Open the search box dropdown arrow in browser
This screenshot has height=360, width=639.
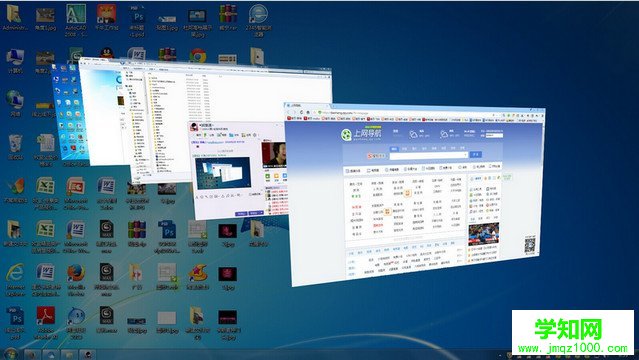[x=465, y=155]
